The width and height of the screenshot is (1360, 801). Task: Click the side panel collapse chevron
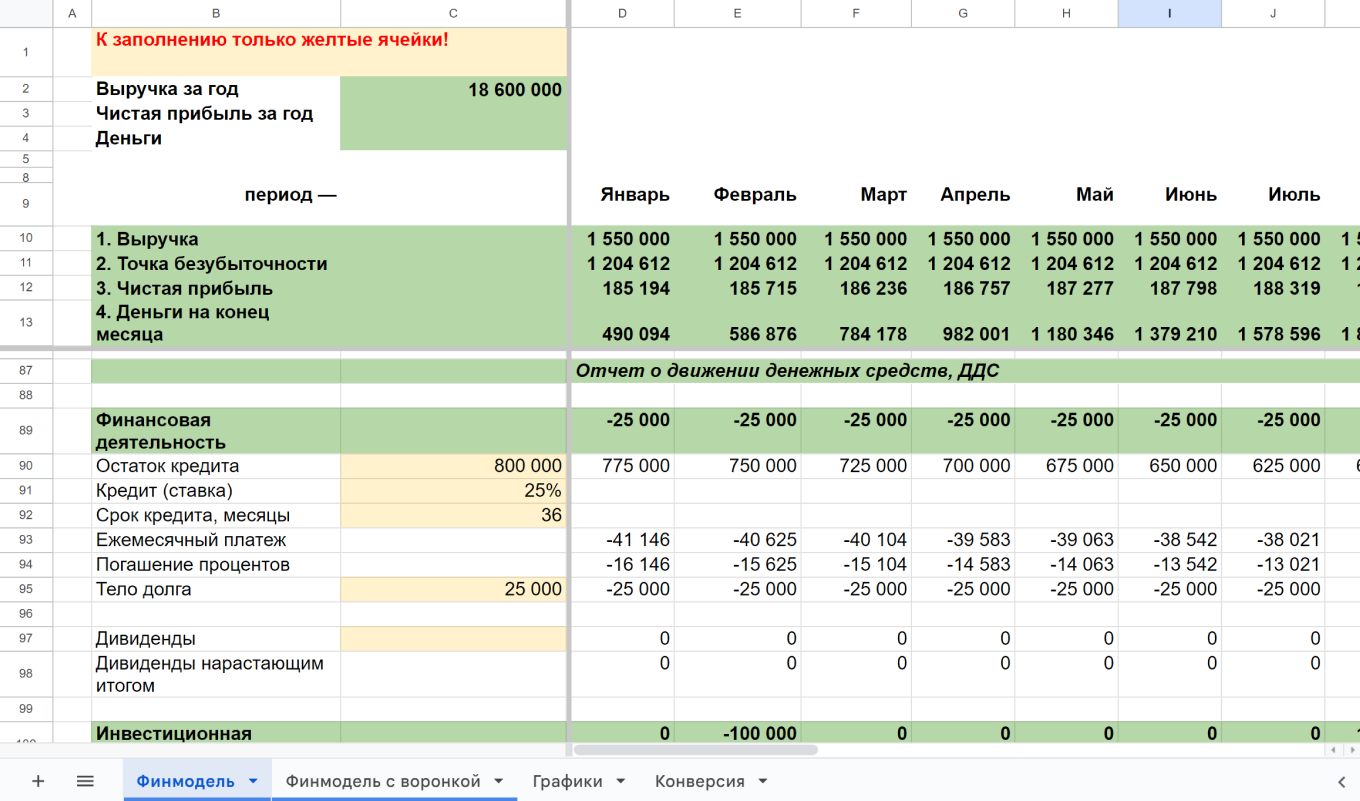(1342, 781)
